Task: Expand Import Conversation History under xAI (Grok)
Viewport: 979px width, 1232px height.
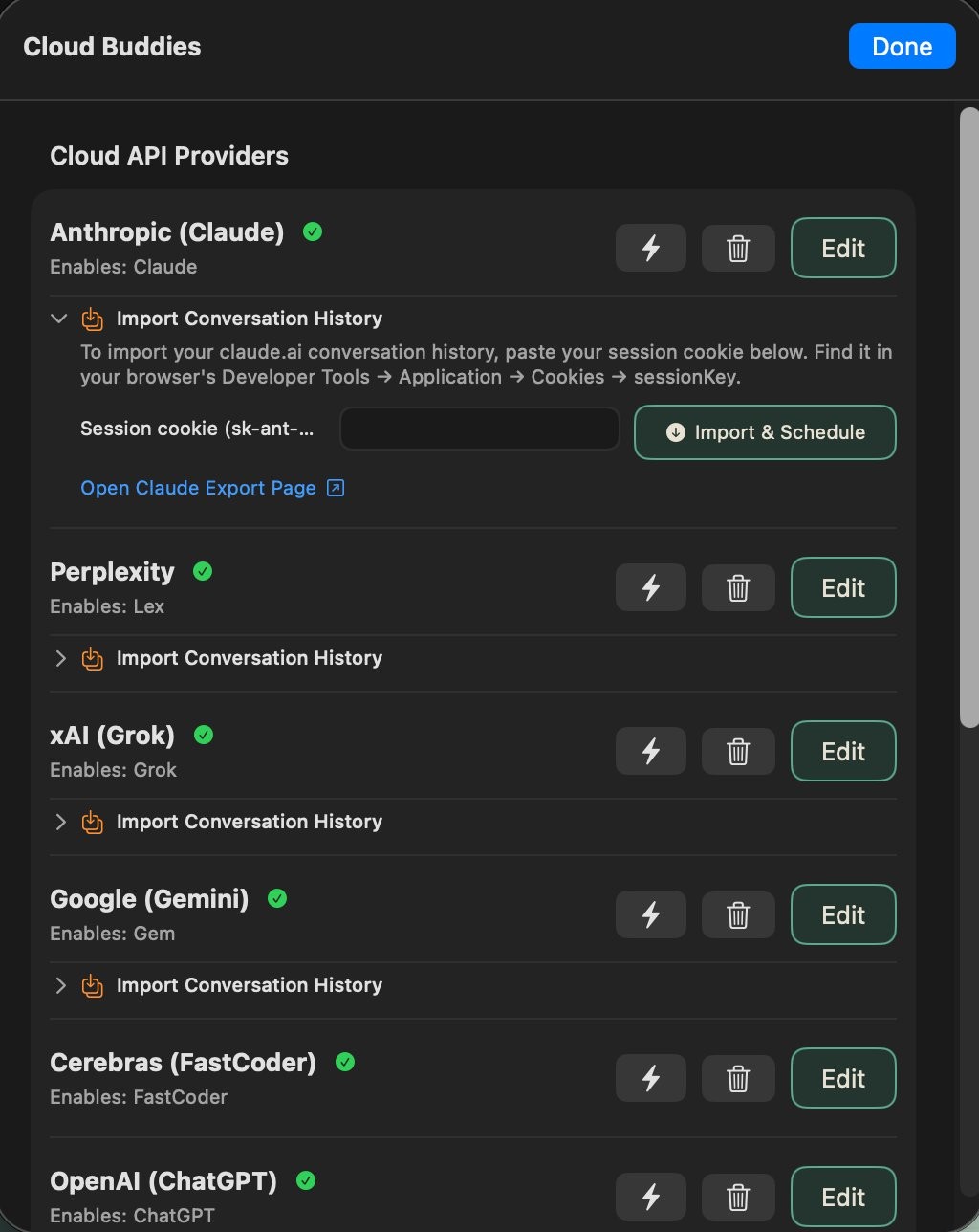Action: point(60,822)
